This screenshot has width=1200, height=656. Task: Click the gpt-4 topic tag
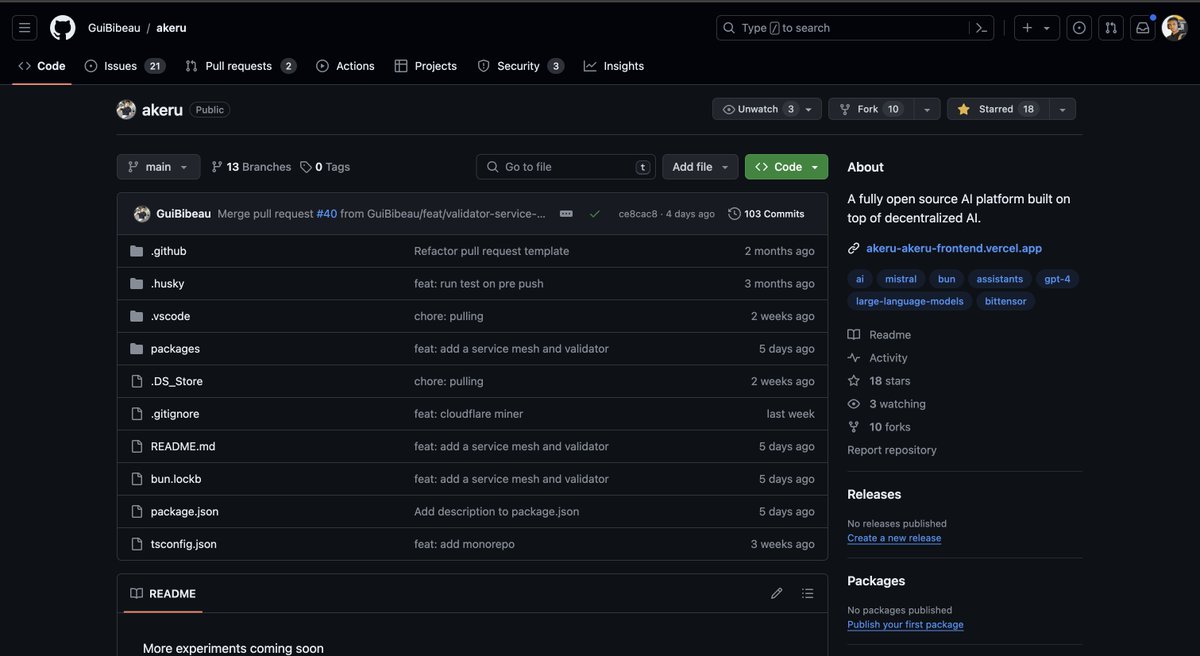(1057, 279)
